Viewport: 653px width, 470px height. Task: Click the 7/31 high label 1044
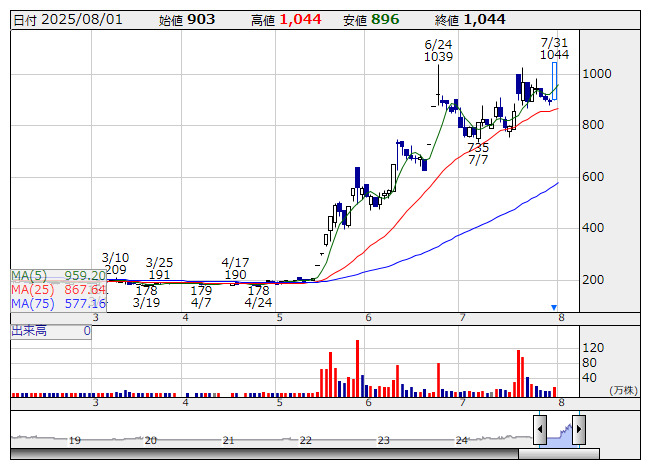[554, 55]
